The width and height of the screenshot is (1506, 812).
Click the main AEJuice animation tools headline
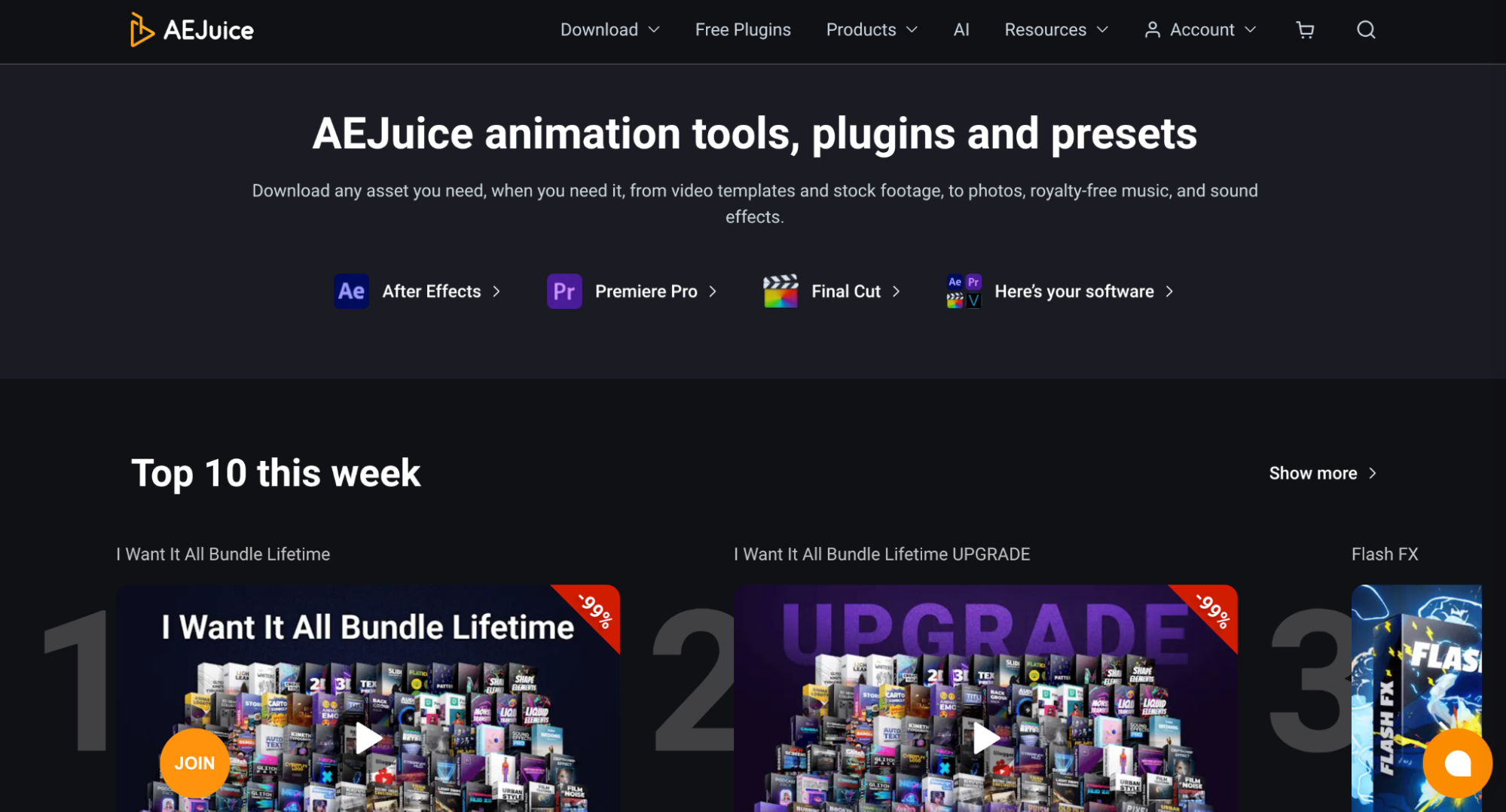point(754,134)
